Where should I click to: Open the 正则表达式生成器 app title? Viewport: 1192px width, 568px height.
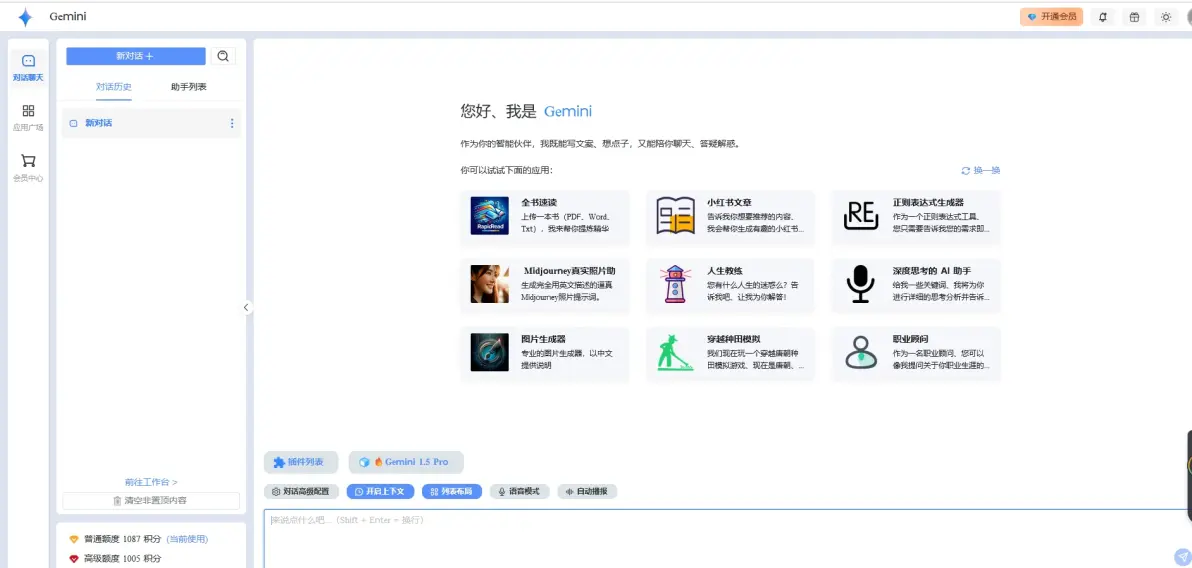pos(928,203)
